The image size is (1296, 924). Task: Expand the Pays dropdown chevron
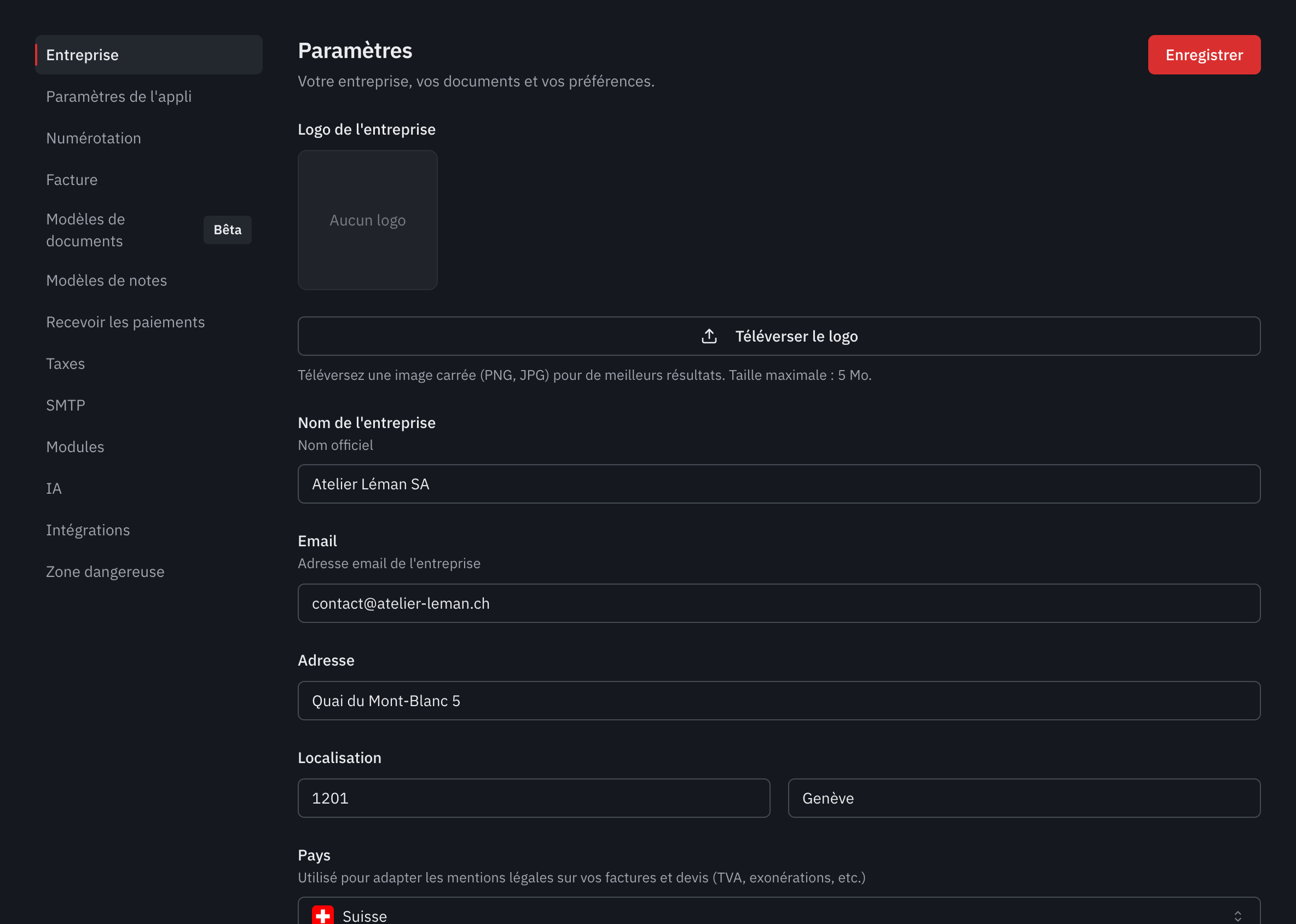click(x=1237, y=916)
